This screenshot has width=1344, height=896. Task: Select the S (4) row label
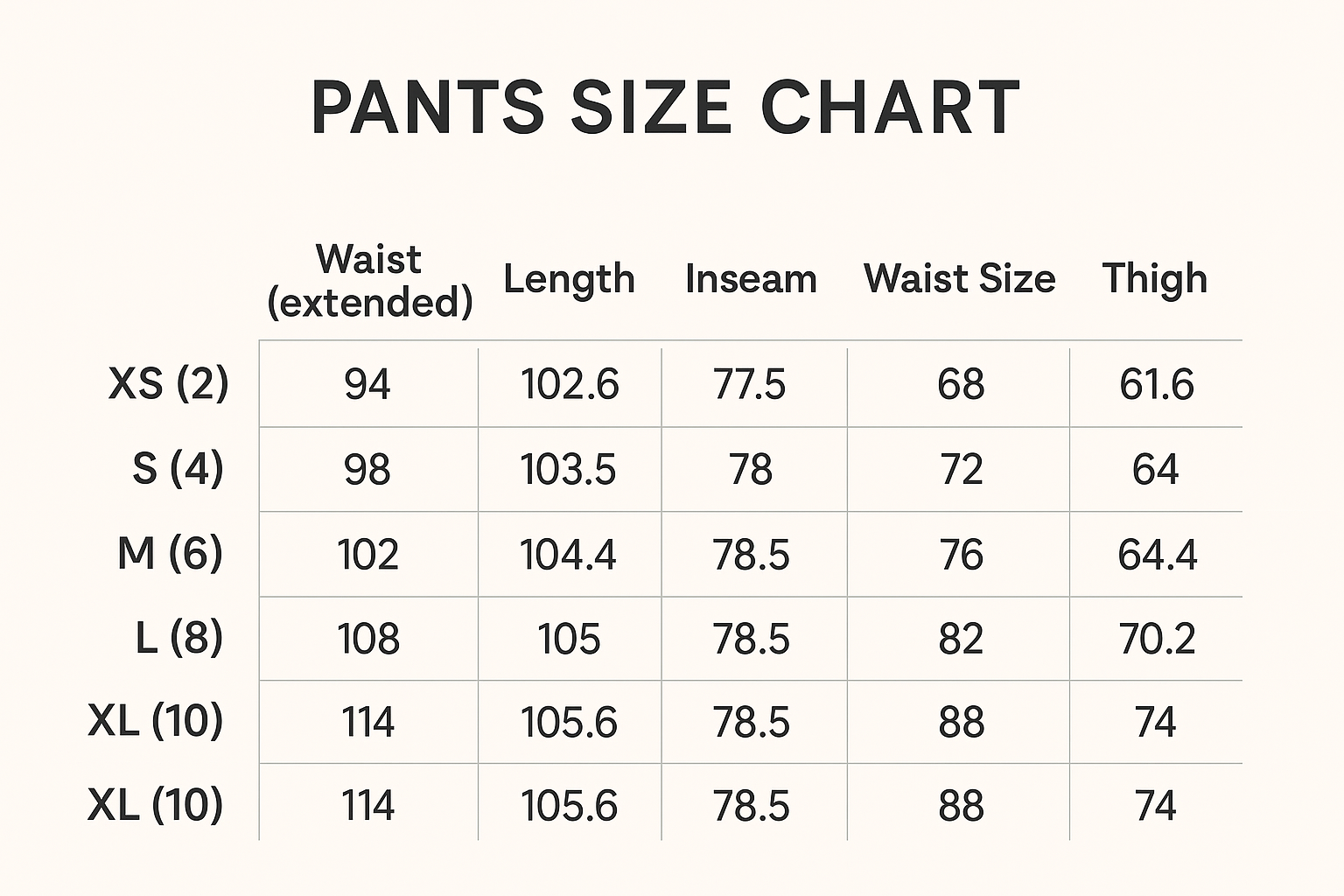pos(178,468)
